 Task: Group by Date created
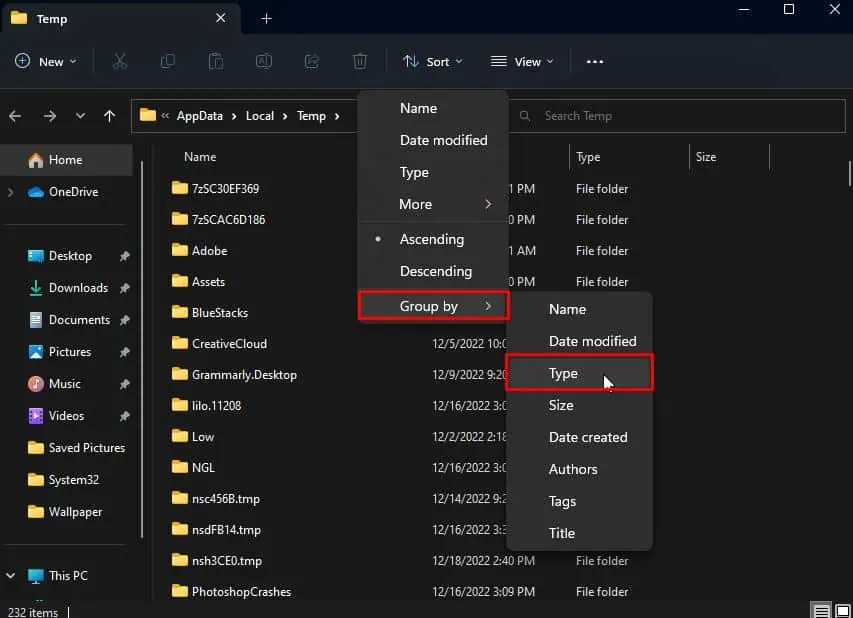pyautogui.click(x=579, y=437)
